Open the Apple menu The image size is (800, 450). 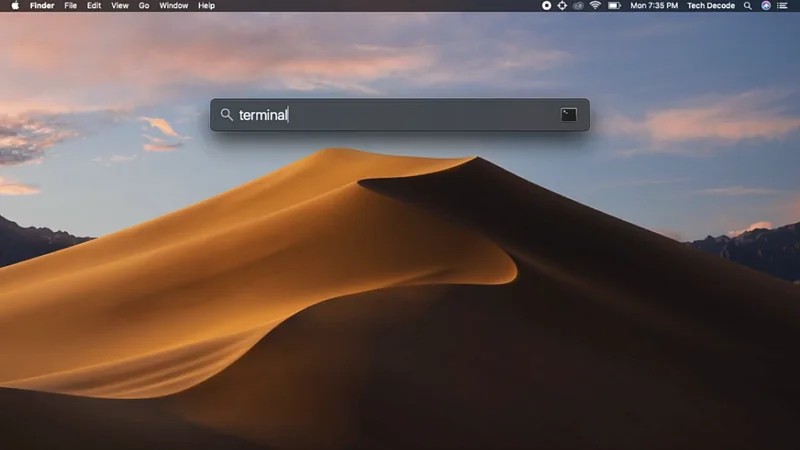coord(15,6)
